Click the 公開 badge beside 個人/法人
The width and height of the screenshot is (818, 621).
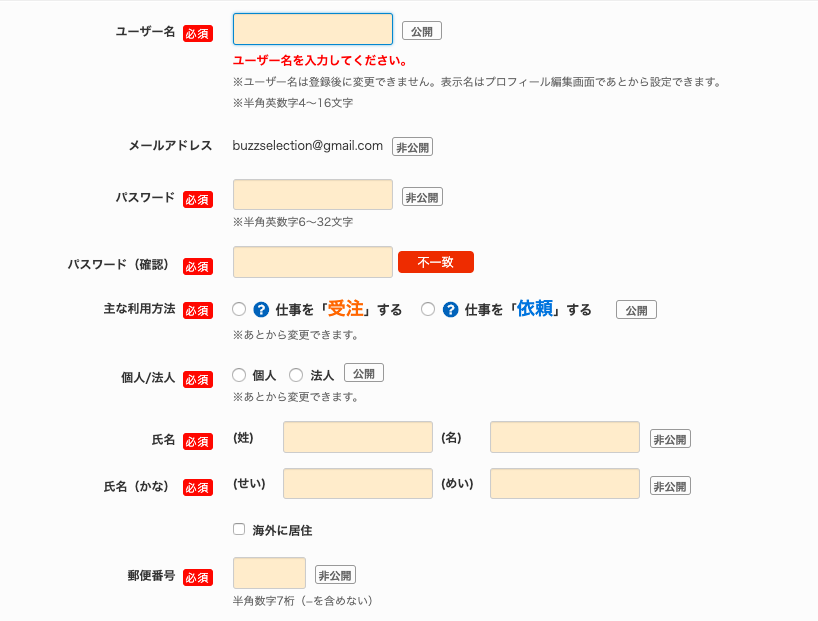click(x=364, y=373)
